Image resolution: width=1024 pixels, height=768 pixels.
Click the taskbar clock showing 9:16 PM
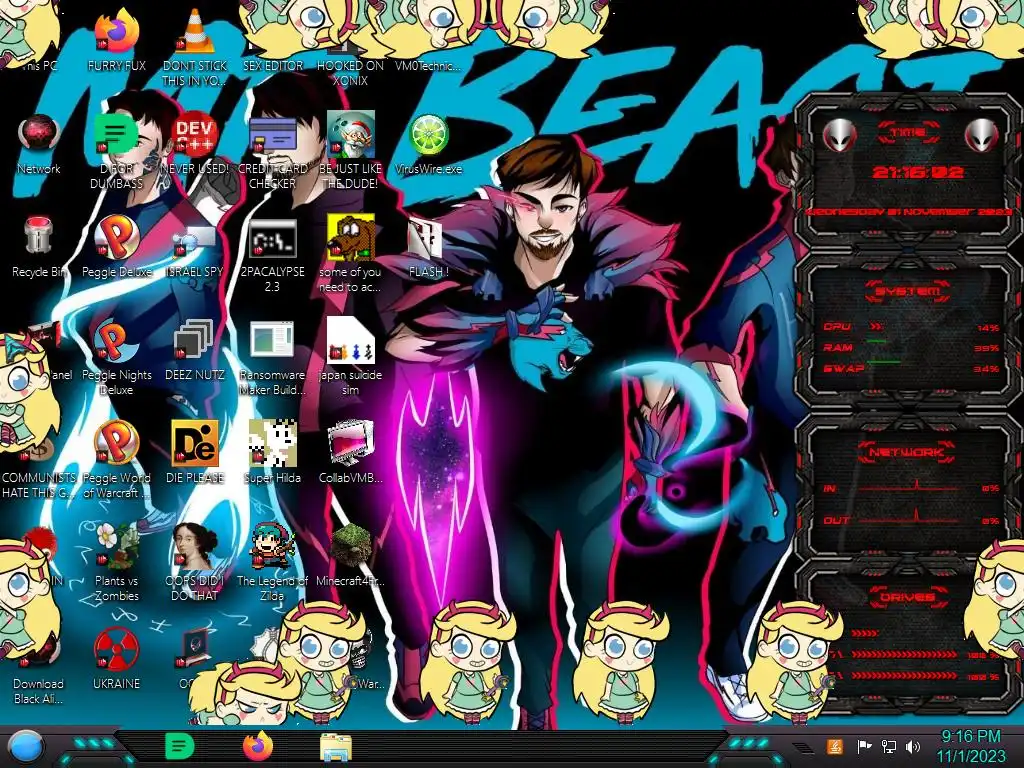[971, 746]
